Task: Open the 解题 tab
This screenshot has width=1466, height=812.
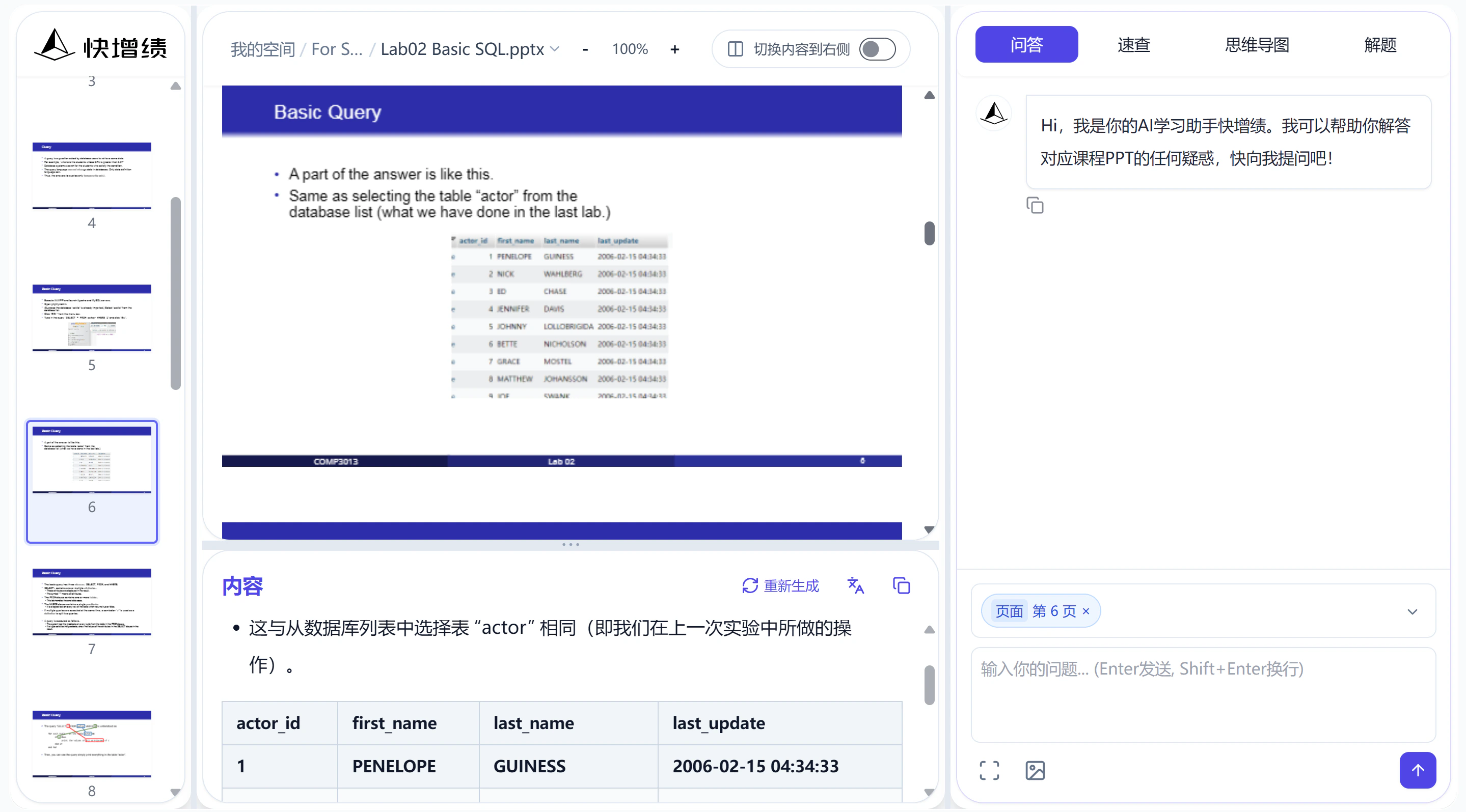Action: point(1380,44)
